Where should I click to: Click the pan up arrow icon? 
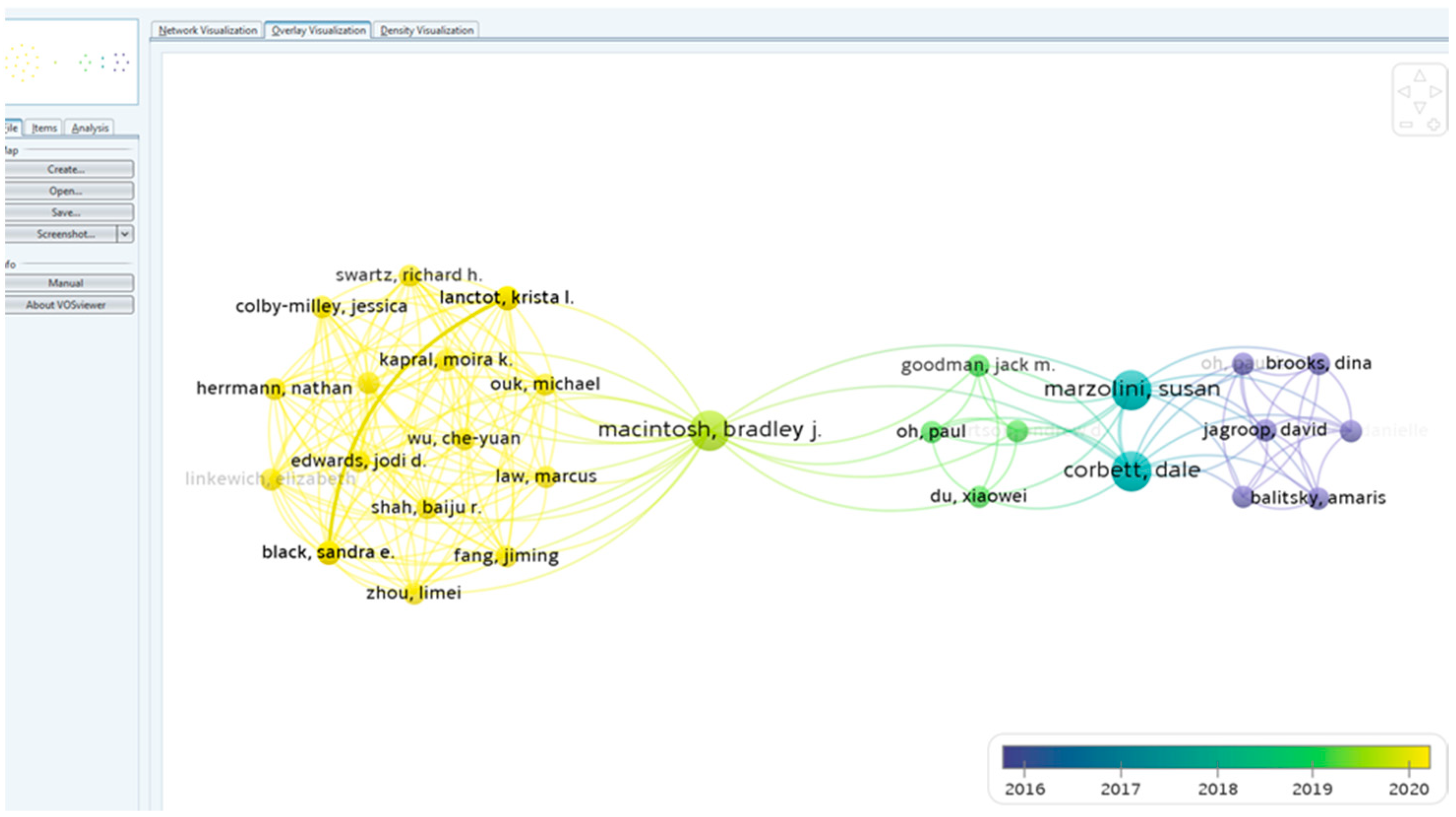(x=1419, y=76)
